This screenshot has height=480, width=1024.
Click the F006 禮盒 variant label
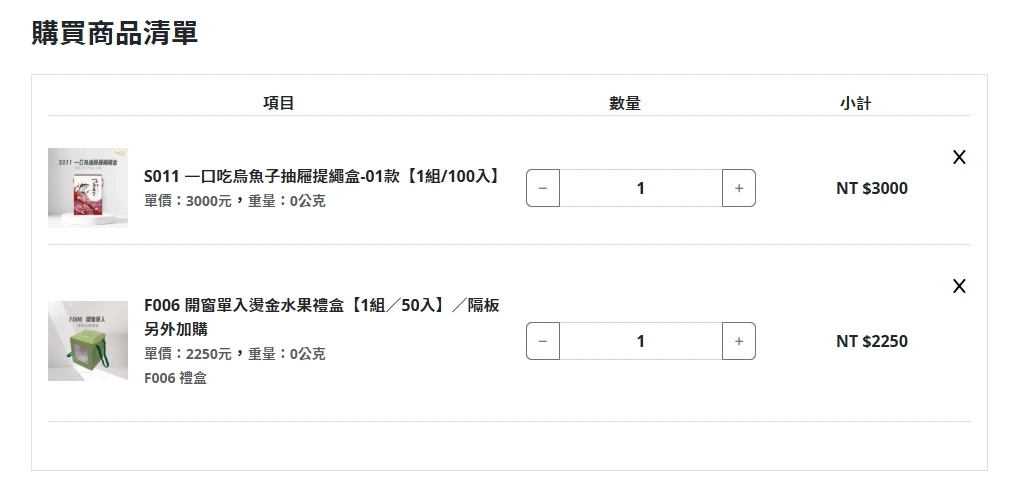point(175,378)
